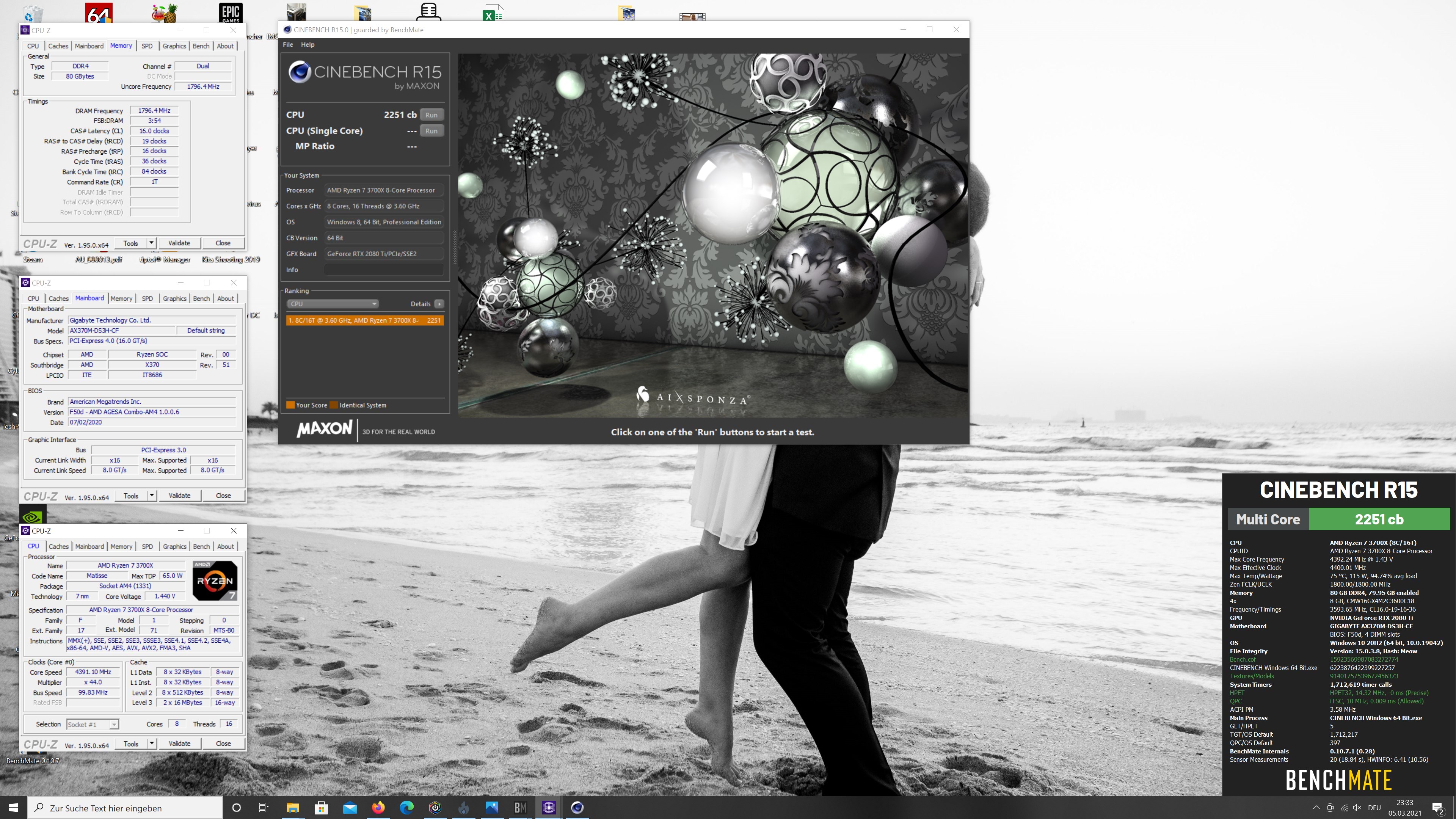
Task: Open the network tray icon
Action: [1344, 808]
